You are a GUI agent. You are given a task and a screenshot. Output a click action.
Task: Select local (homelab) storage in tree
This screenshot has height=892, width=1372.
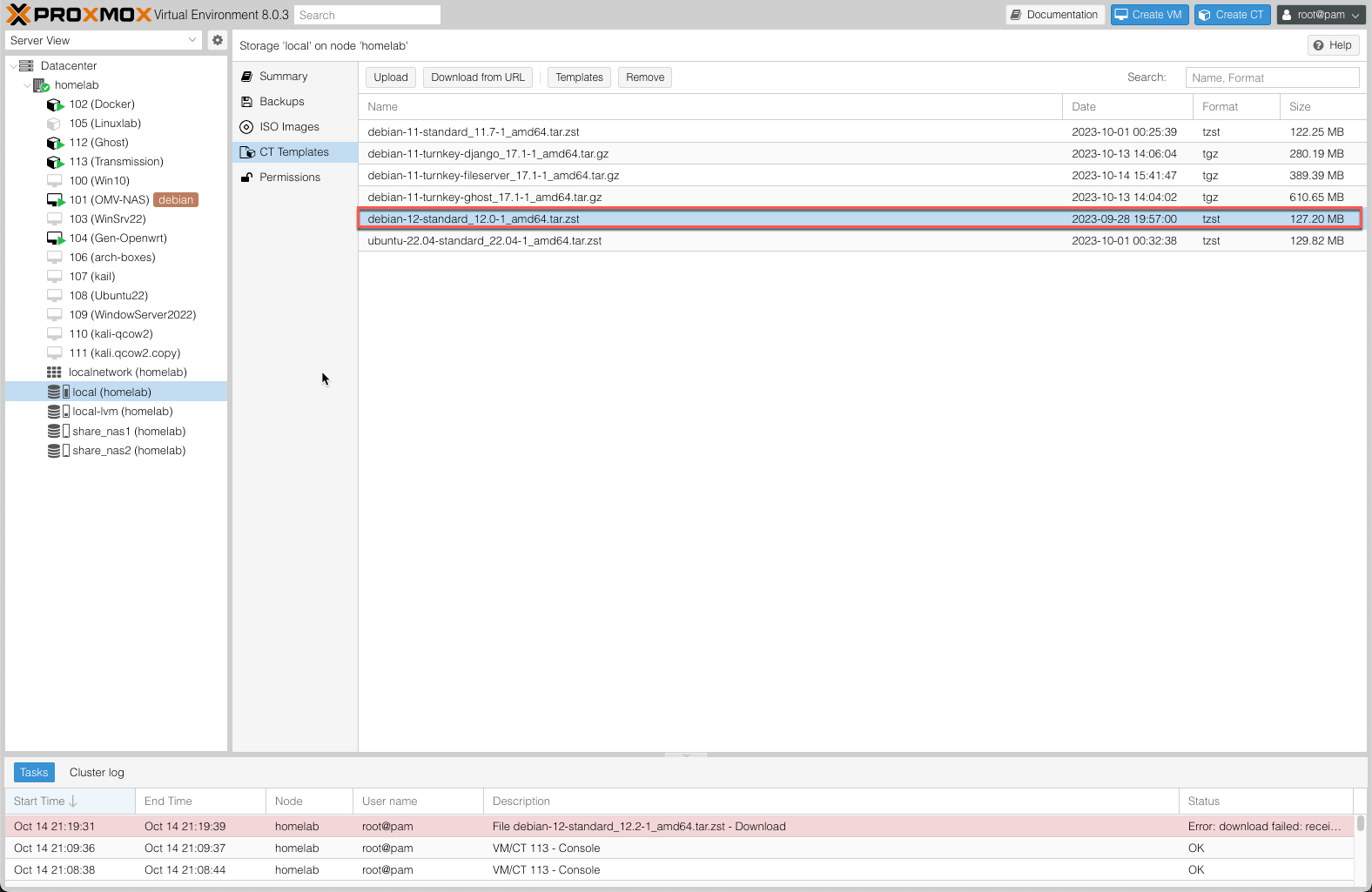tap(116, 392)
